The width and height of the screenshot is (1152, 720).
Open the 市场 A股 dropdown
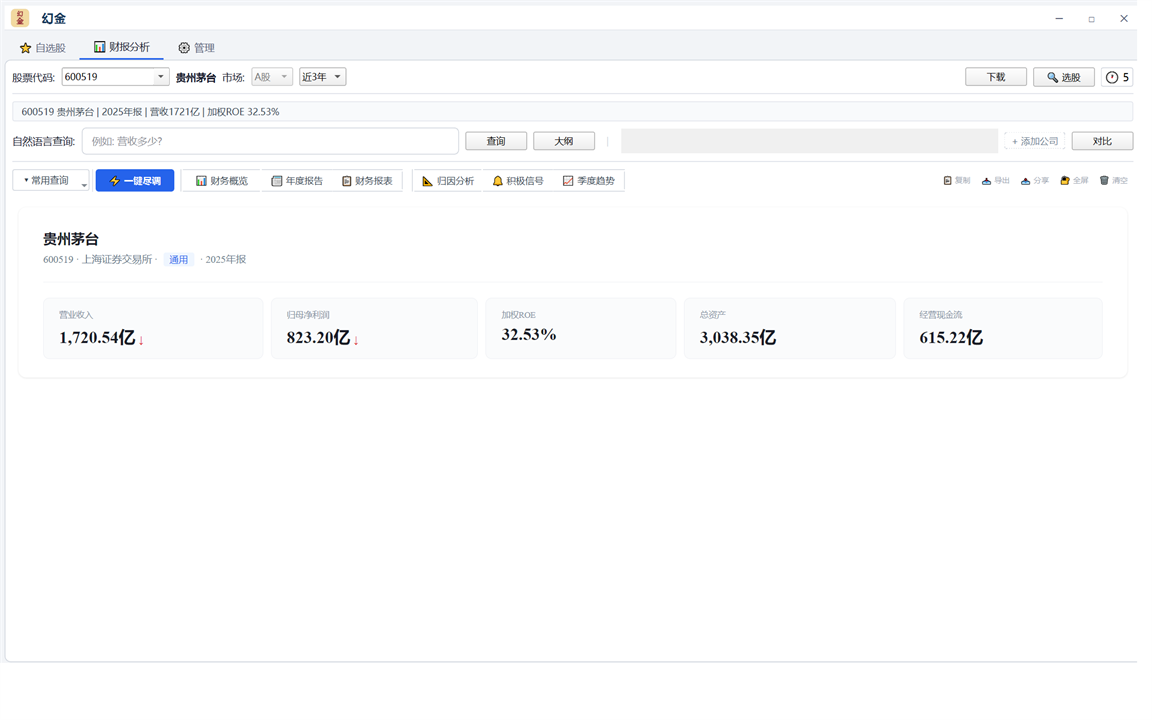272,77
